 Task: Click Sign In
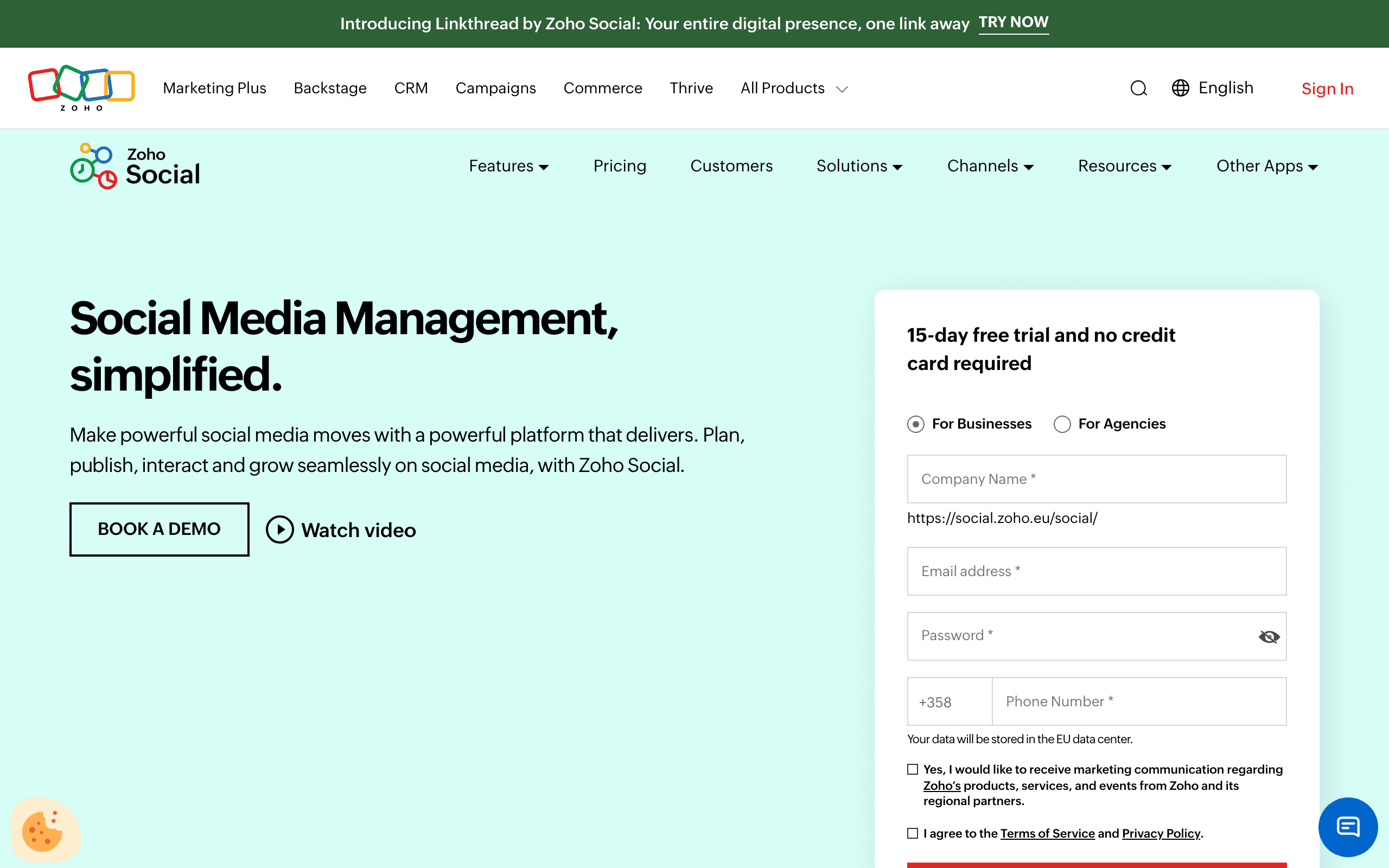tap(1327, 88)
